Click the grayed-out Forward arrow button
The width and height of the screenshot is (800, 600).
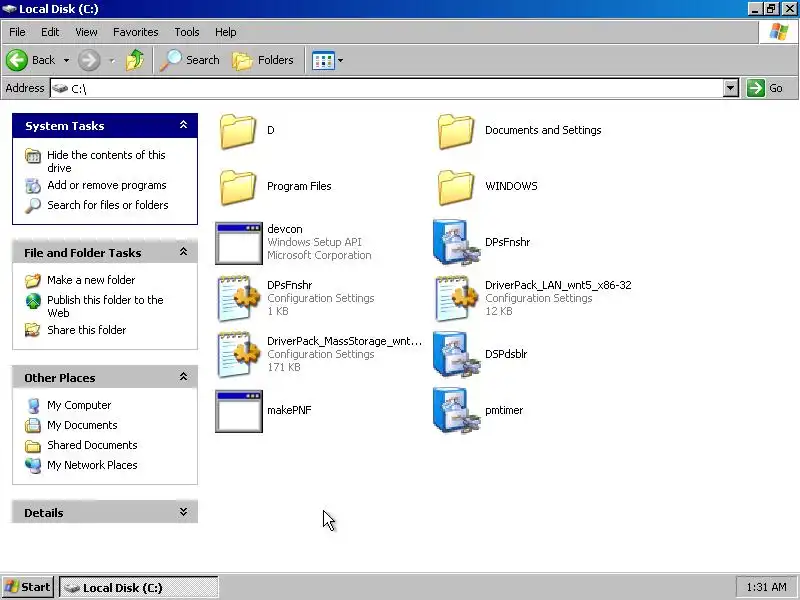click(89, 60)
